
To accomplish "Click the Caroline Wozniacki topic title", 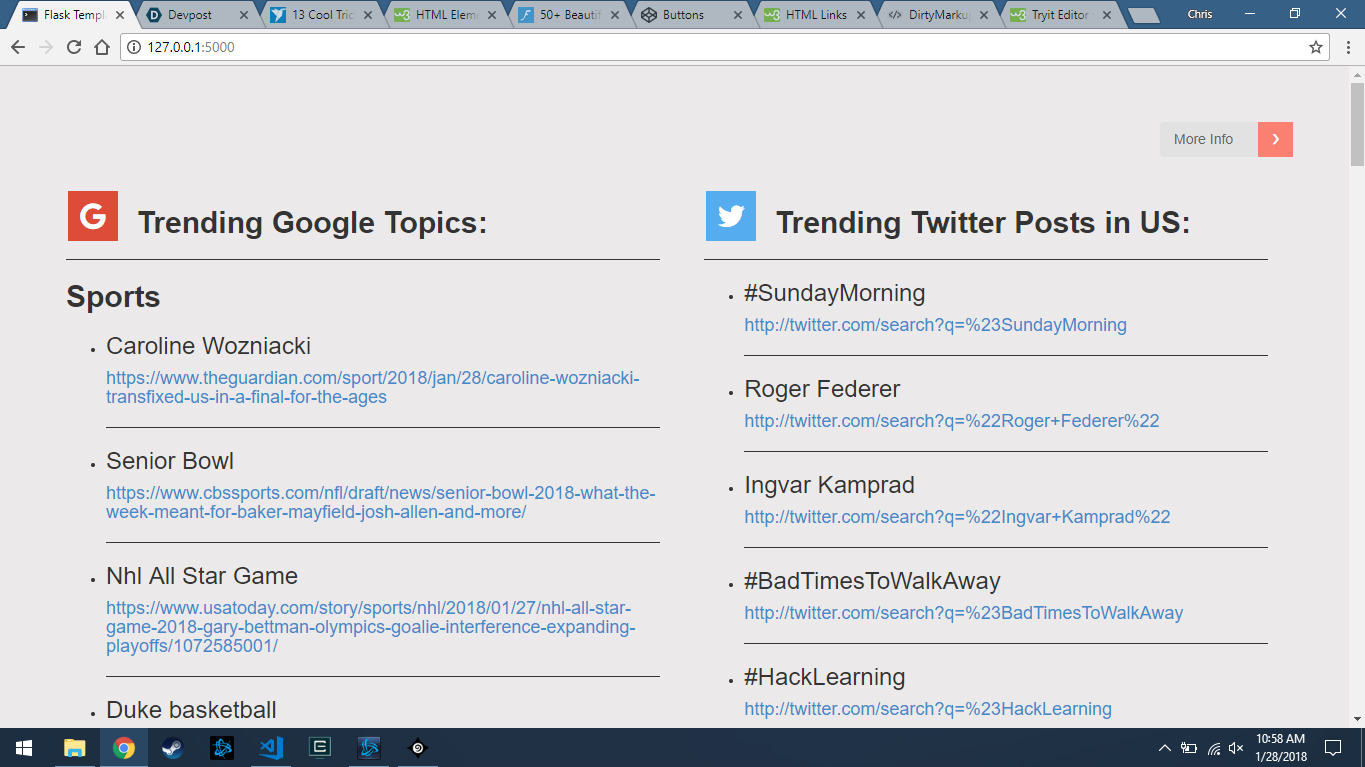I will click(x=208, y=346).
